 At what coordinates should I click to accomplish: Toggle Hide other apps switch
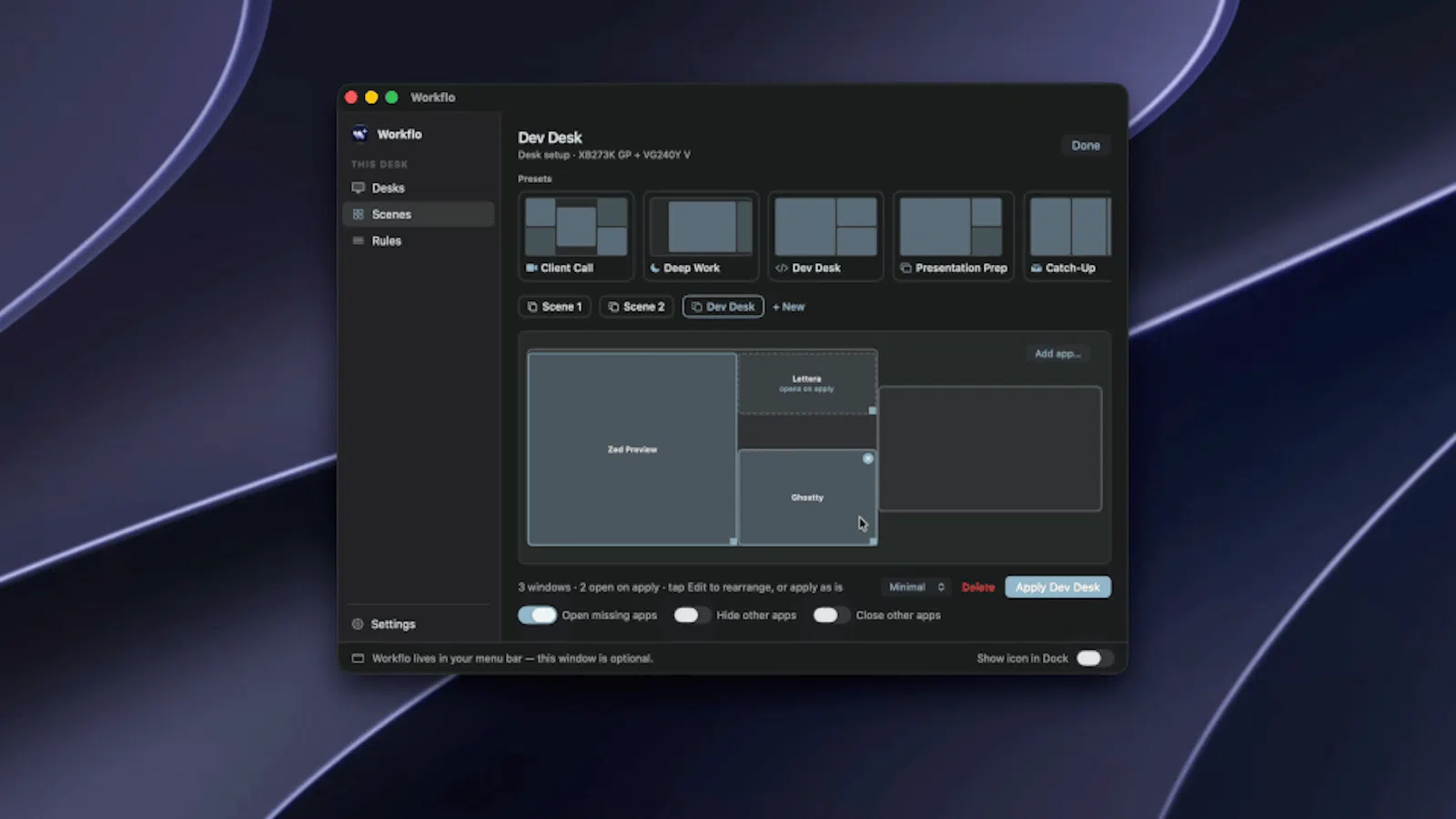692,615
